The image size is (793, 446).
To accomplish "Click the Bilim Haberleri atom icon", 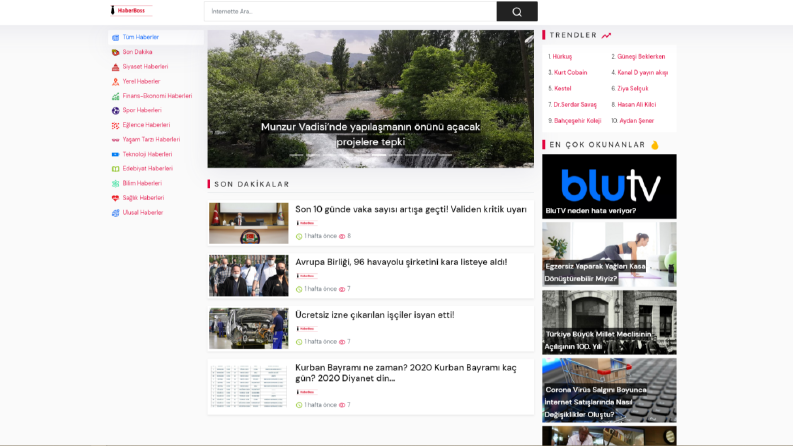I will pyautogui.click(x=115, y=184).
